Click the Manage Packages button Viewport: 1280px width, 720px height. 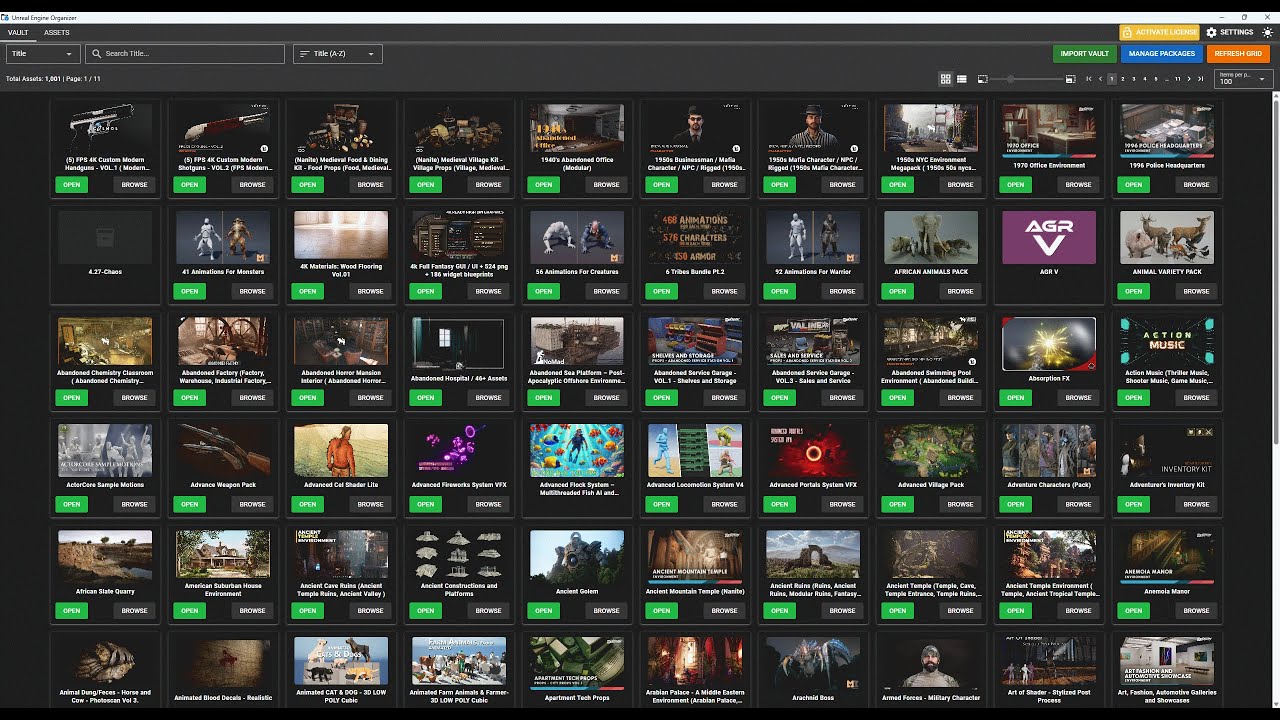tap(1161, 54)
